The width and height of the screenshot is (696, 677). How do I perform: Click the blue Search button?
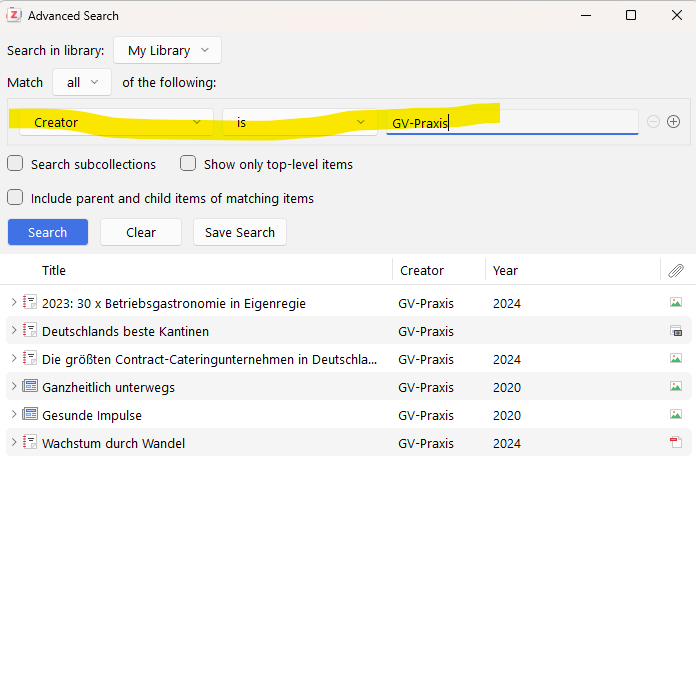[48, 232]
